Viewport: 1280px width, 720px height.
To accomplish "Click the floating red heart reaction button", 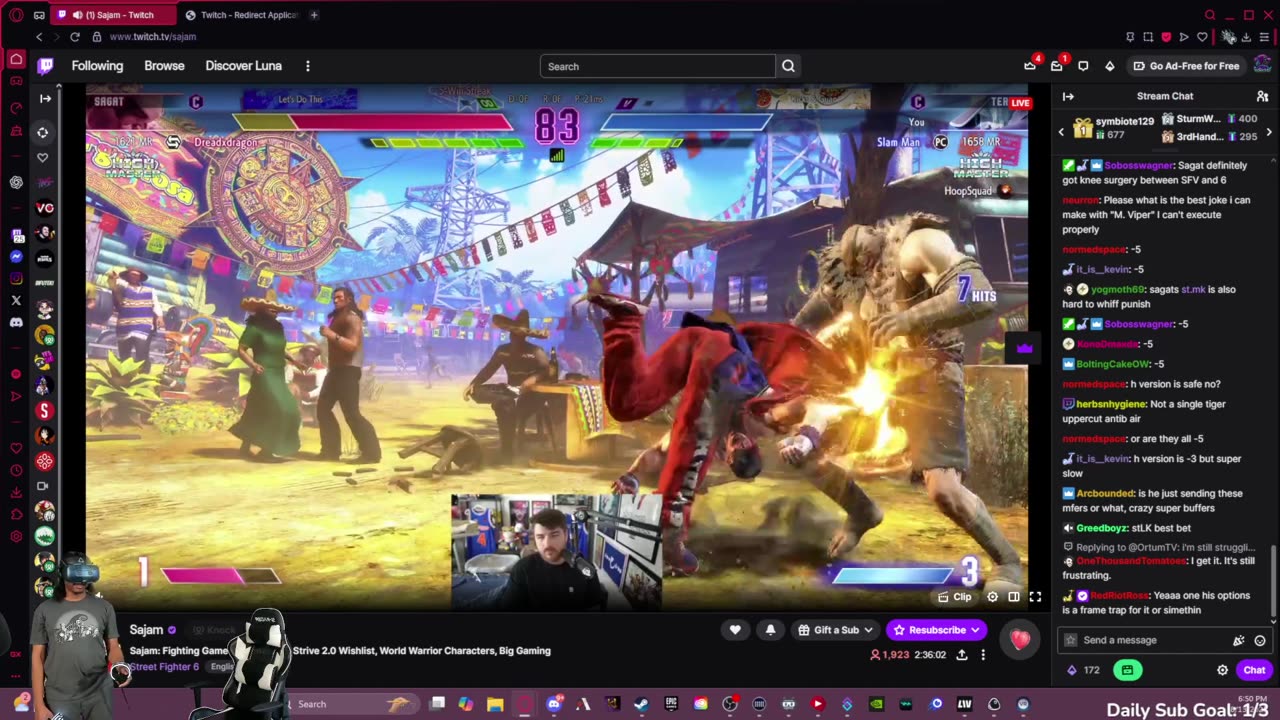I will [x=1020, y=640].
